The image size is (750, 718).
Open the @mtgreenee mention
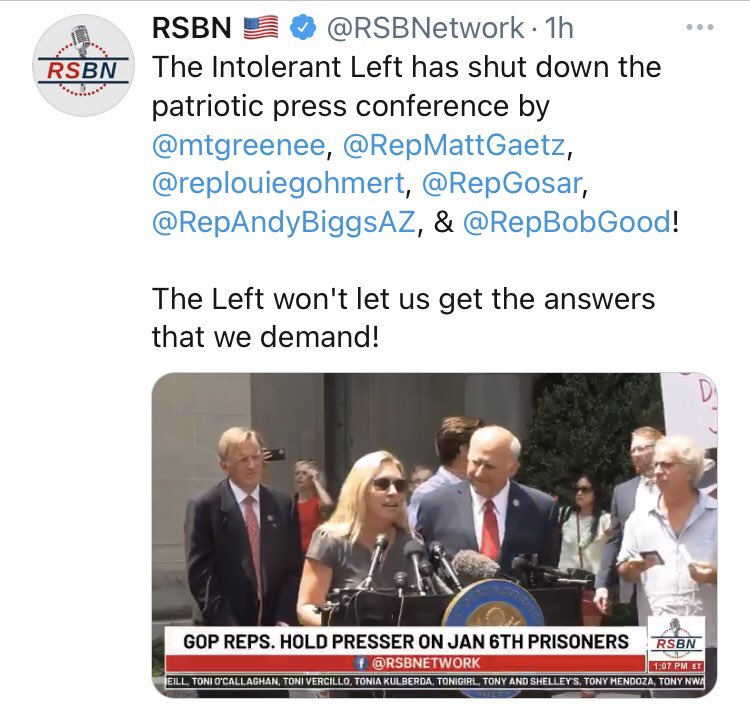coord(239,145)
